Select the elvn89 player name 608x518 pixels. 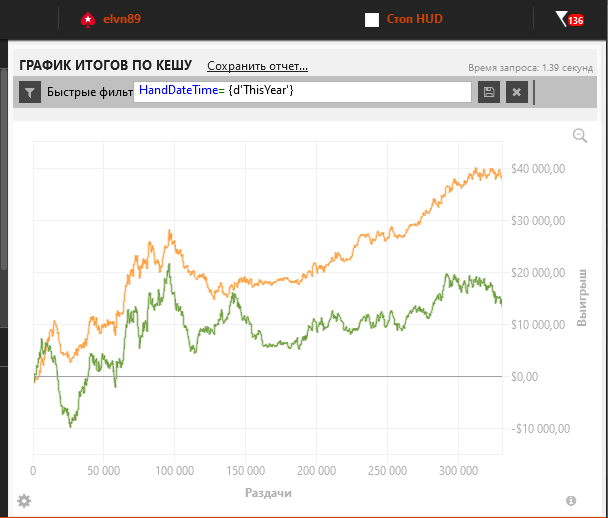(x=122, y=19)
